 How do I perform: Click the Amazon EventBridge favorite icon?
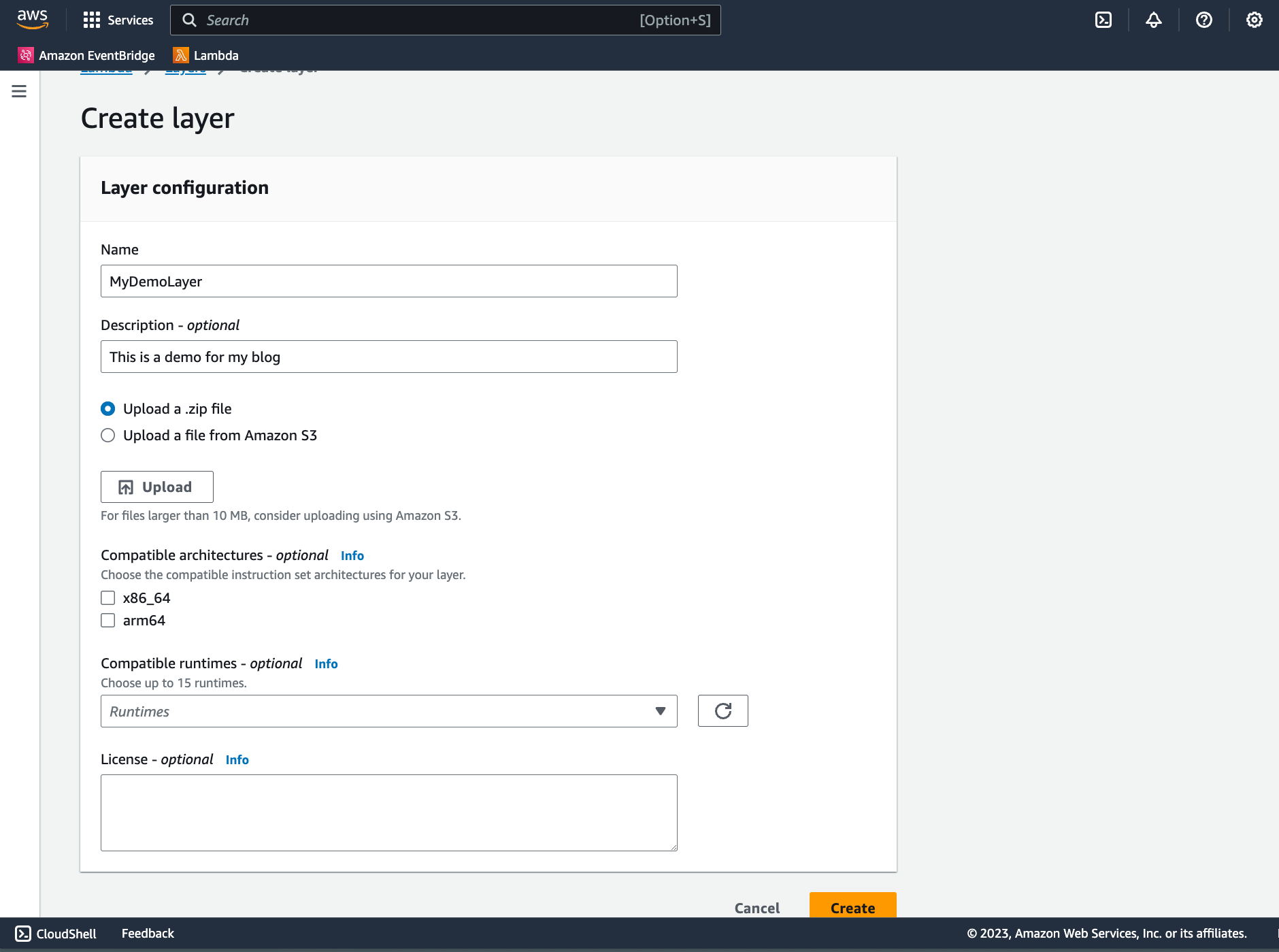point(26,55)
